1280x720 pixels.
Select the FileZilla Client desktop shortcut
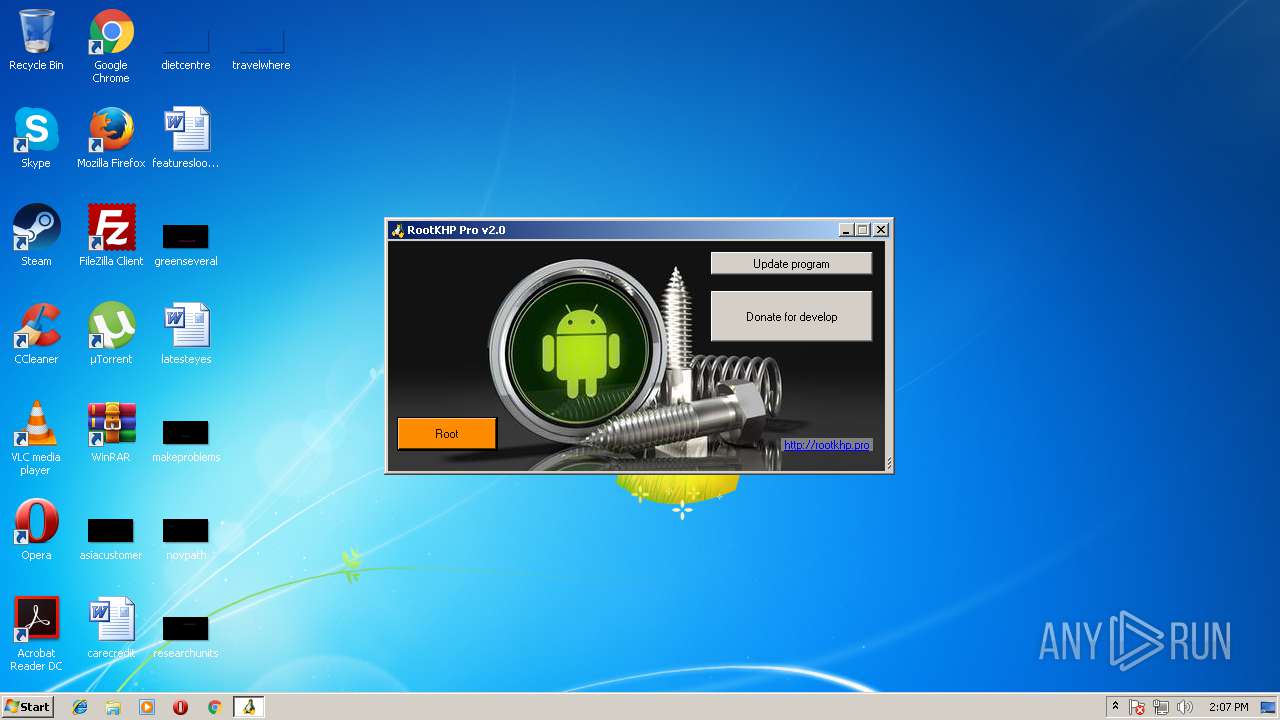(x=111, y=236)
